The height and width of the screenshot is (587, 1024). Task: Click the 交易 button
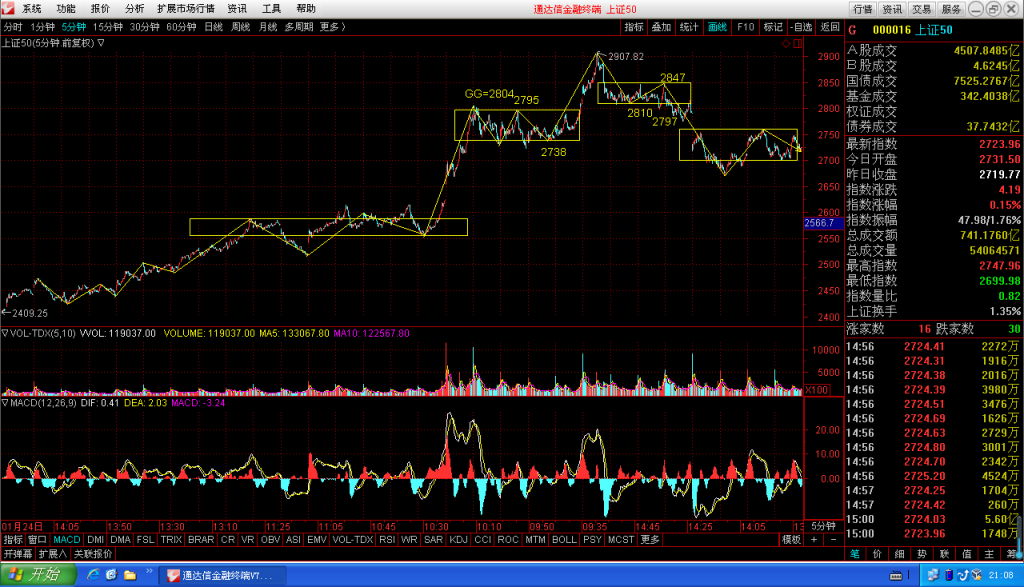tap(921, 8)
